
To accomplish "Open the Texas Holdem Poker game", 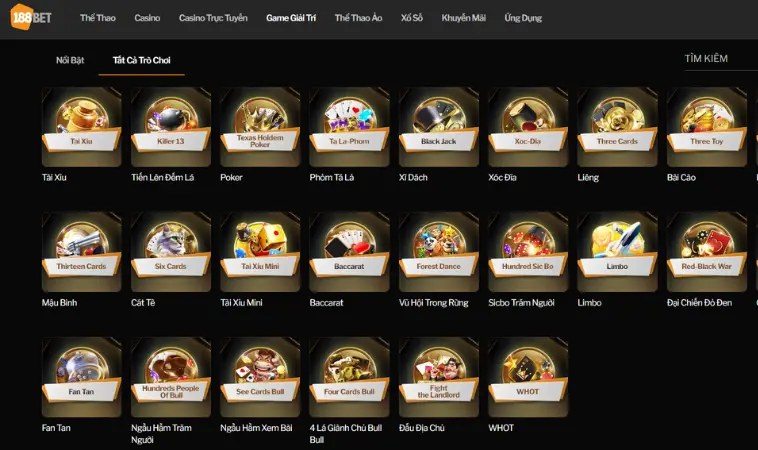I will (x=260, y=127).
